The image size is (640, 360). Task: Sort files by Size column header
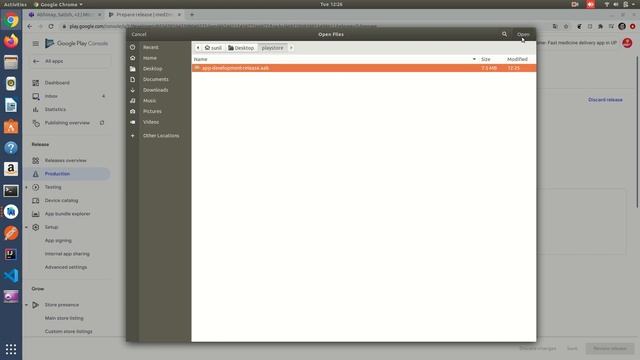486,59
